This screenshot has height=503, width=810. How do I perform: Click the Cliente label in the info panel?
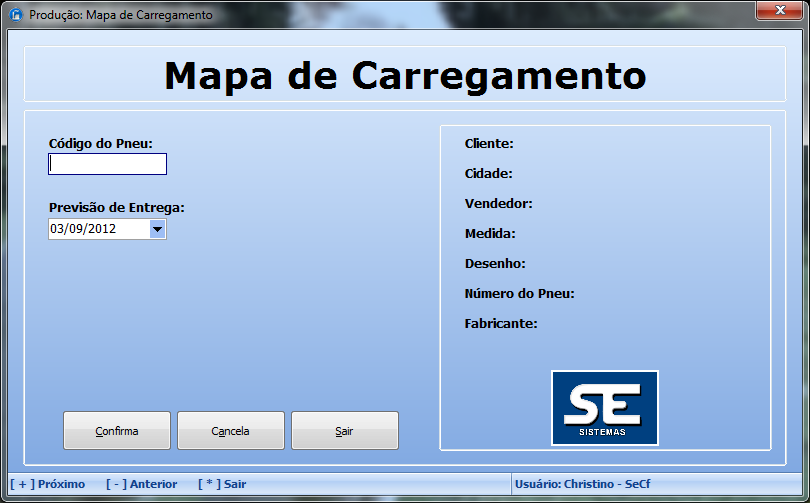489,144
